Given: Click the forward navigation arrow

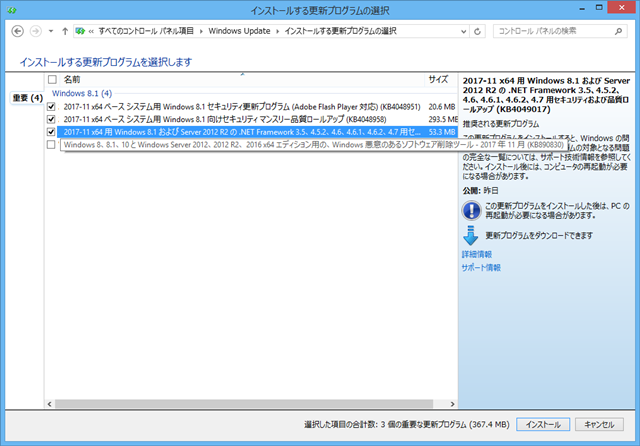Looking at the screenshot, I should pos(36,31).
